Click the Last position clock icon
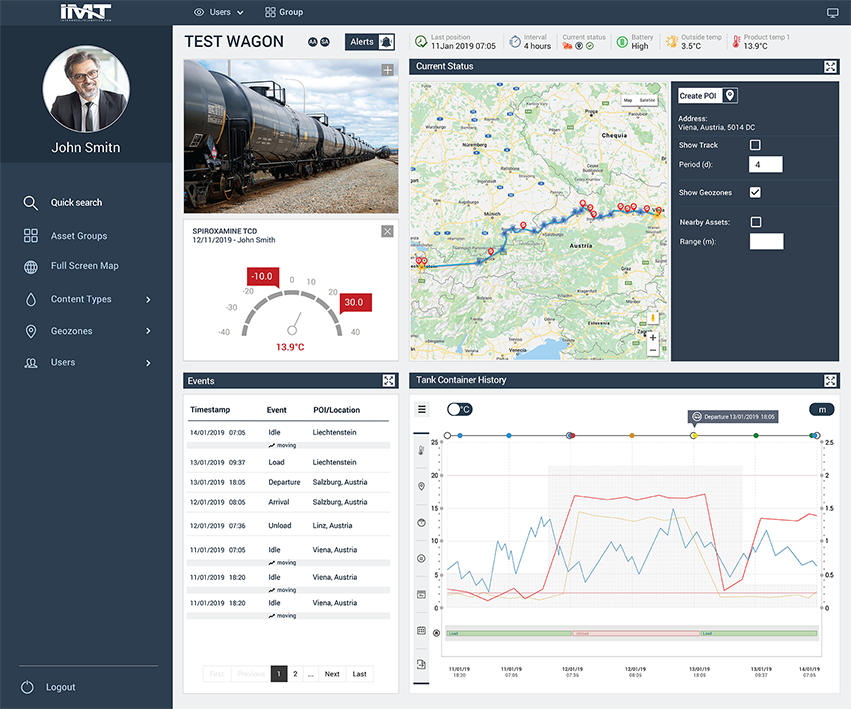The height and width of the screenshot is (709, 851). click(x=421, y=42)
